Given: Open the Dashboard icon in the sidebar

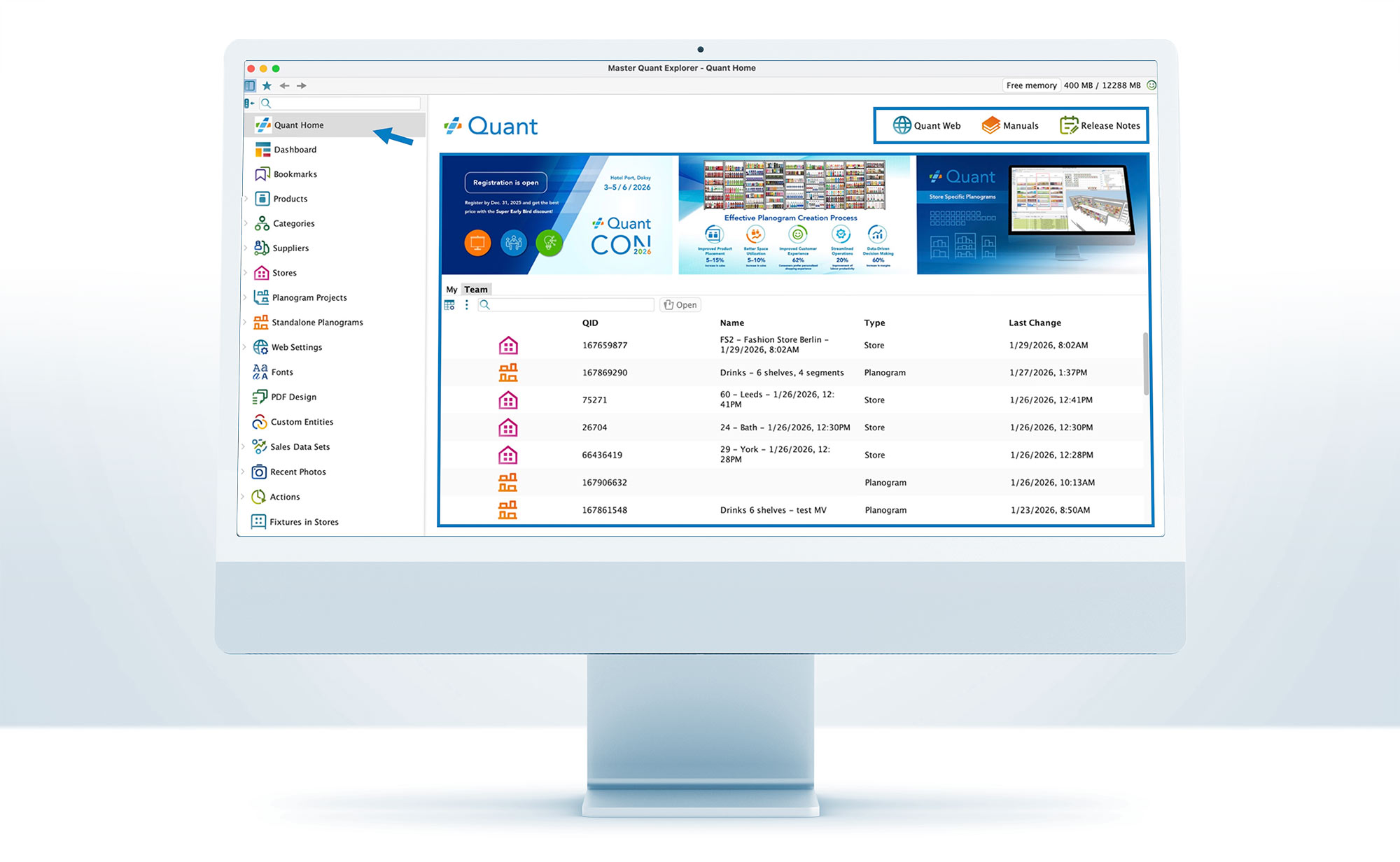Looking at the screenshot, I should [262, 150].
